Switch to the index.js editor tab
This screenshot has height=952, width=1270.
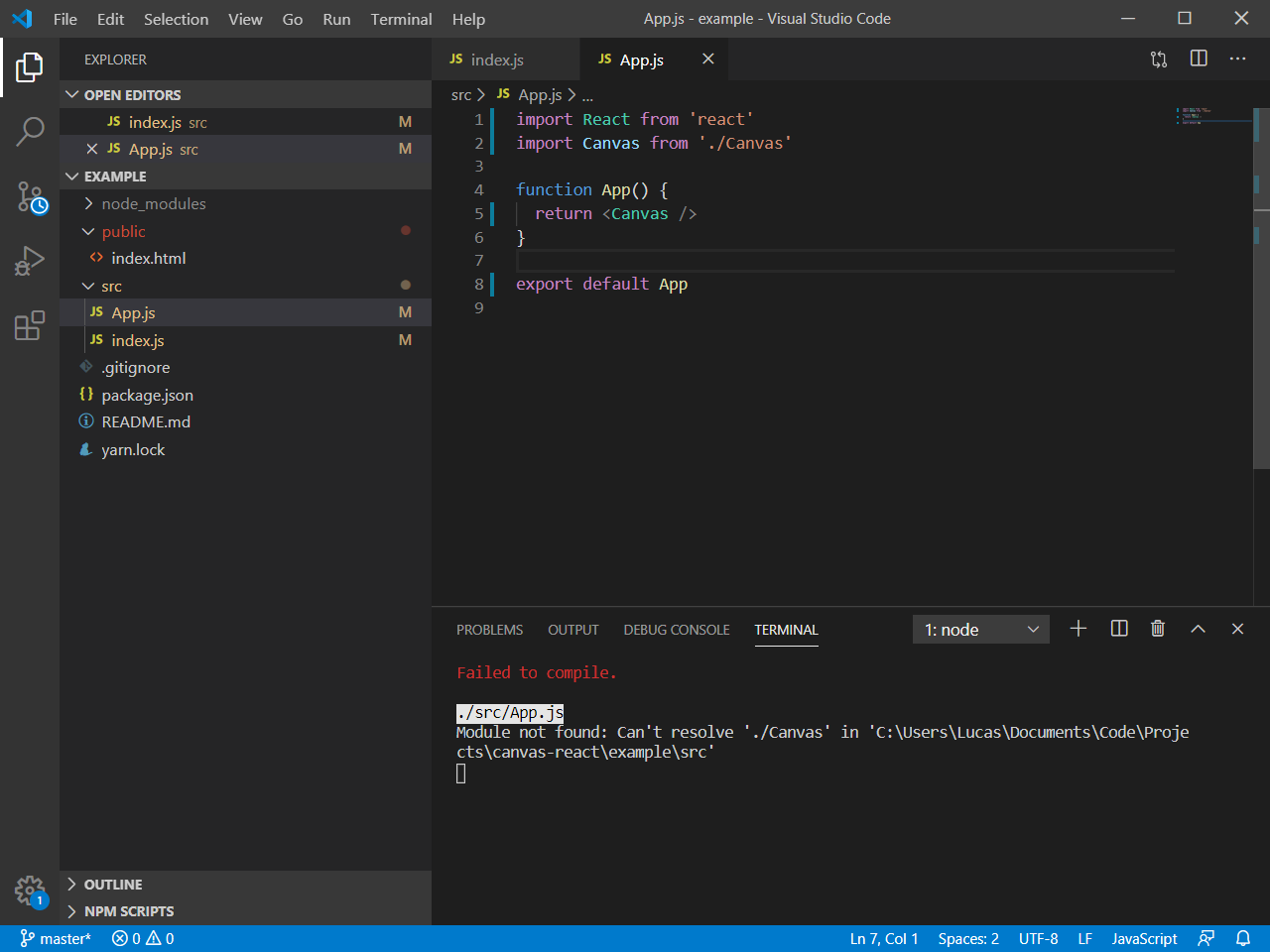[499, 59]
